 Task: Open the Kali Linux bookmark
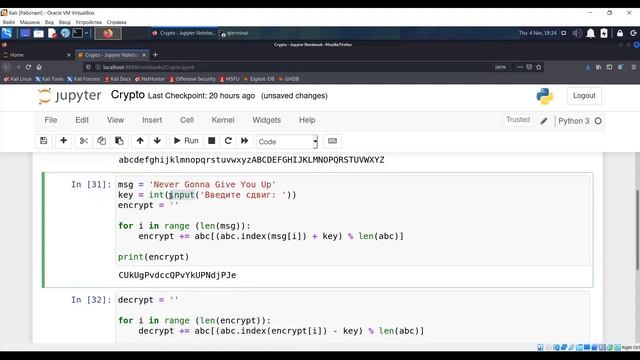pyautogui.click(x=18, y=79)
